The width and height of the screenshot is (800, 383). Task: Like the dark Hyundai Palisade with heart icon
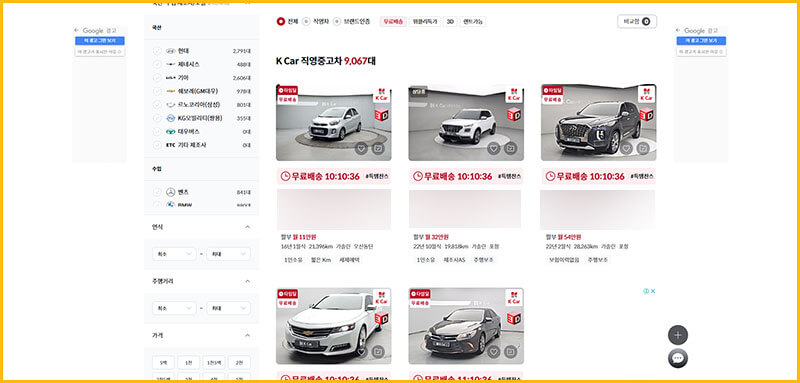pyautogui.click(x=626, y=148)
